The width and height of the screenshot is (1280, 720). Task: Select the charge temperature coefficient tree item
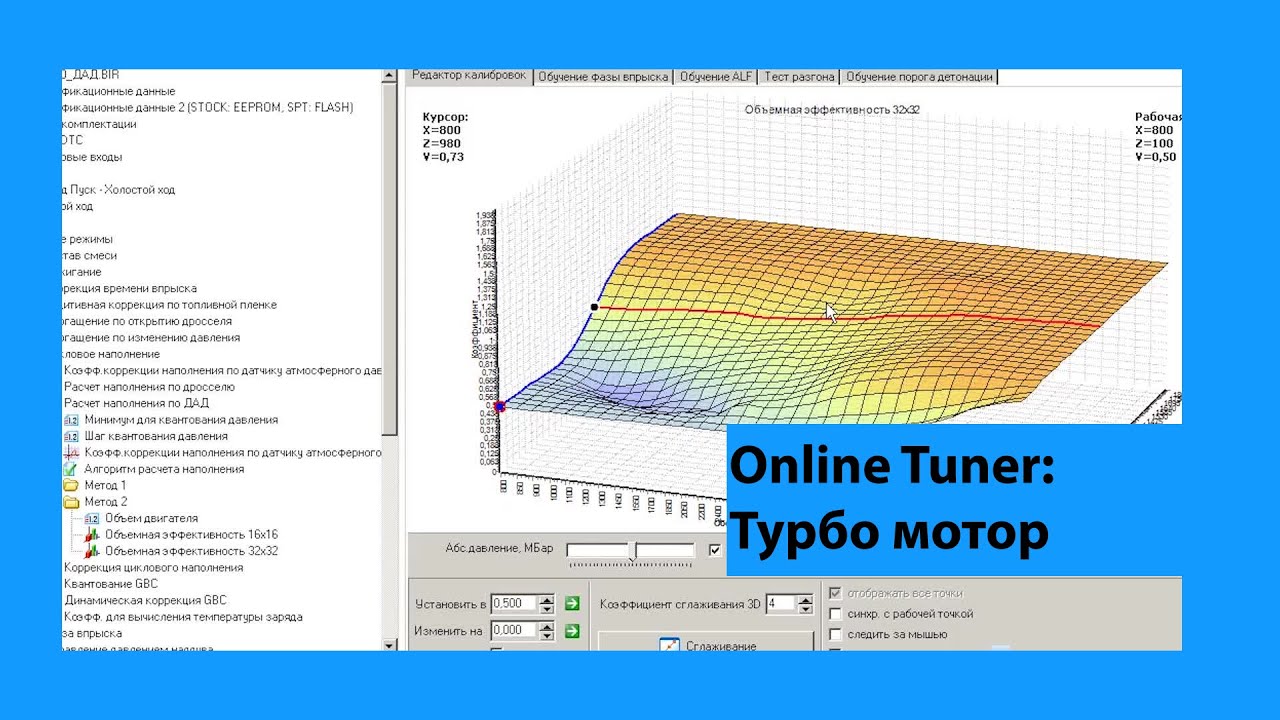[182, 617]
